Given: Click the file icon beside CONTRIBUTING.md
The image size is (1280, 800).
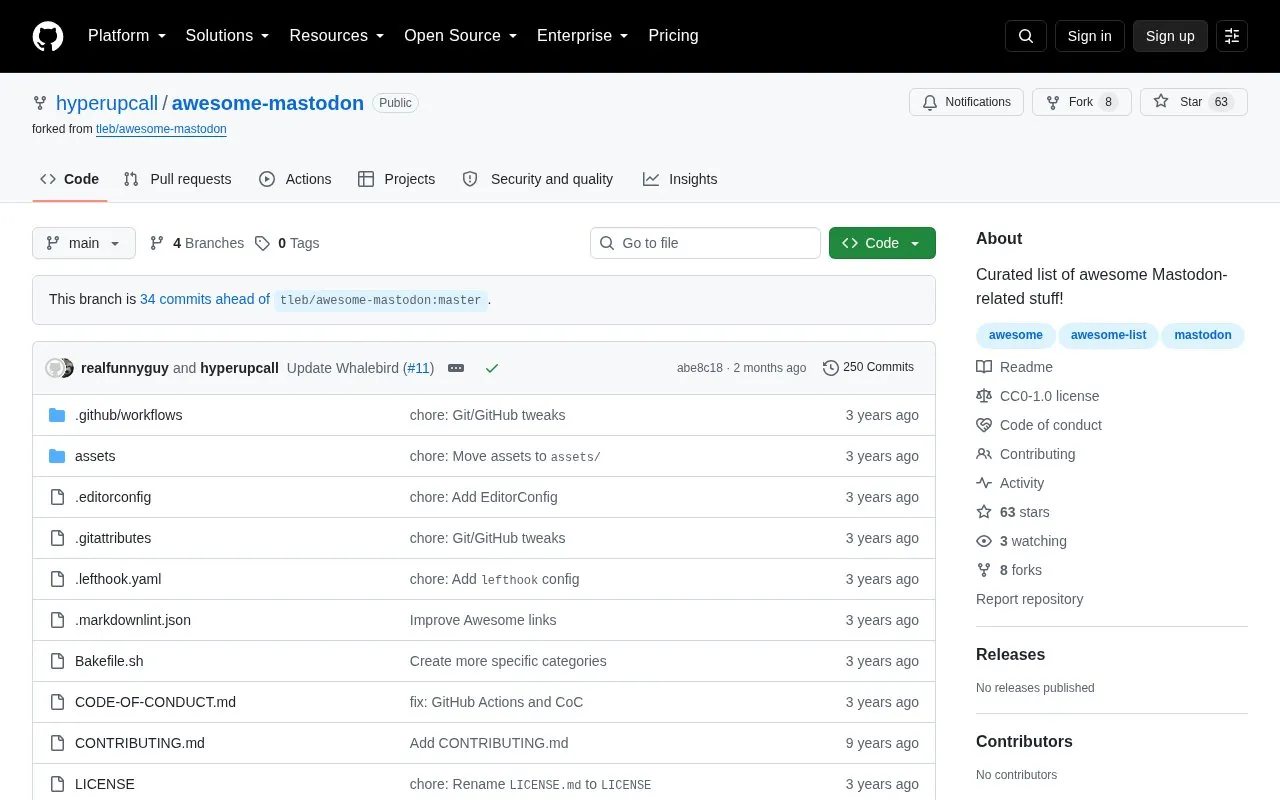Looking at the screenshot, I should 57,743.
